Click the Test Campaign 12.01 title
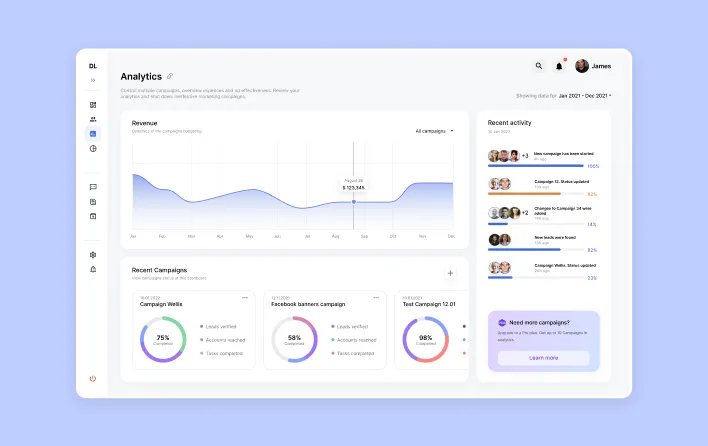 (429, 304)
